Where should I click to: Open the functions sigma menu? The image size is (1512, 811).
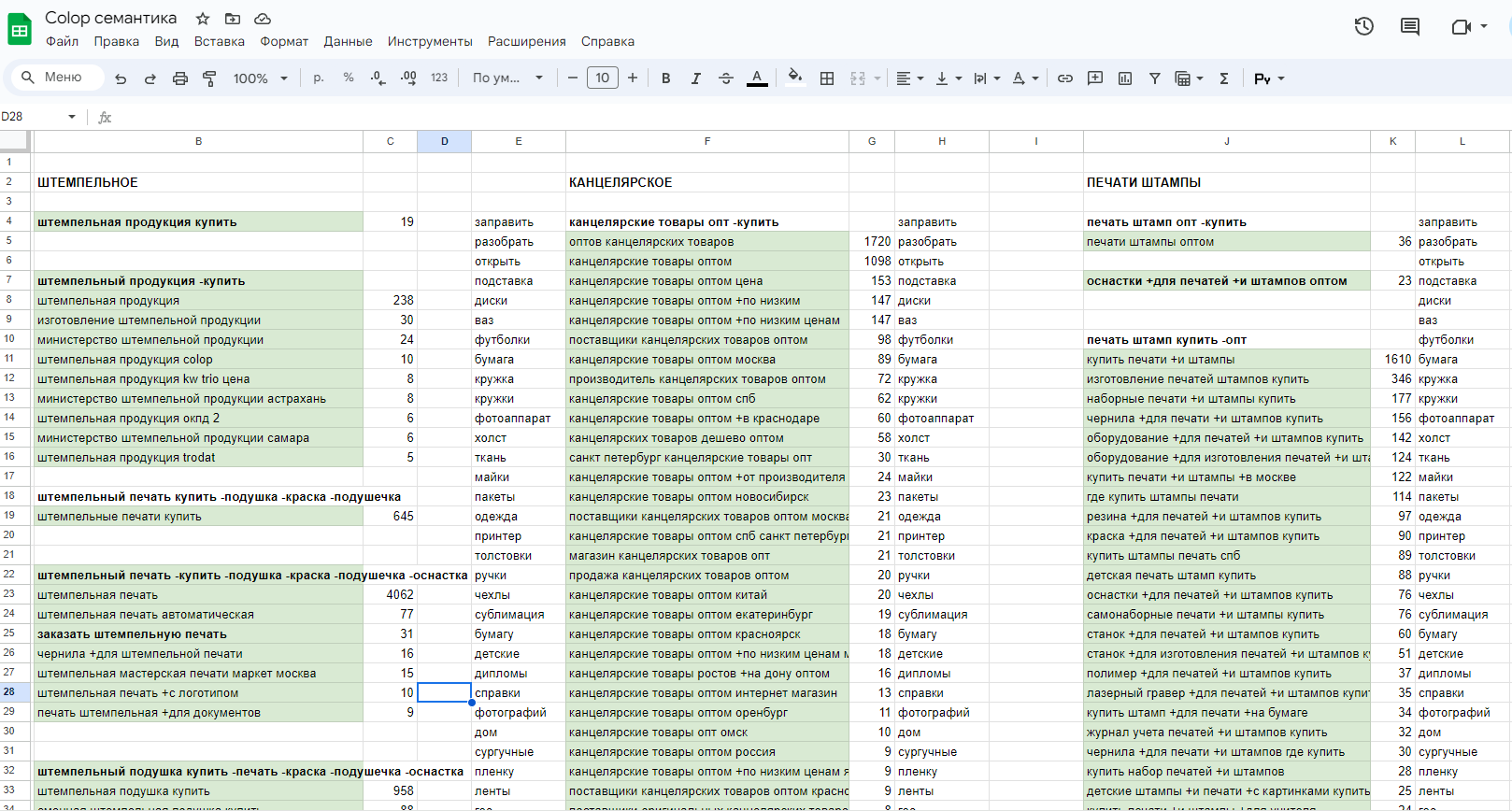coord(1224,78)
